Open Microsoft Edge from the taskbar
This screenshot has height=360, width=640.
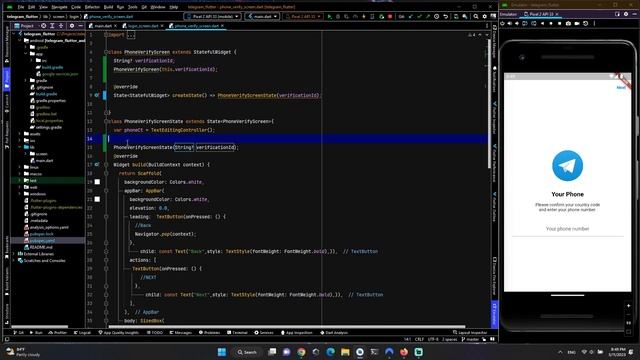pyautogui.click(x=330, y=352)
